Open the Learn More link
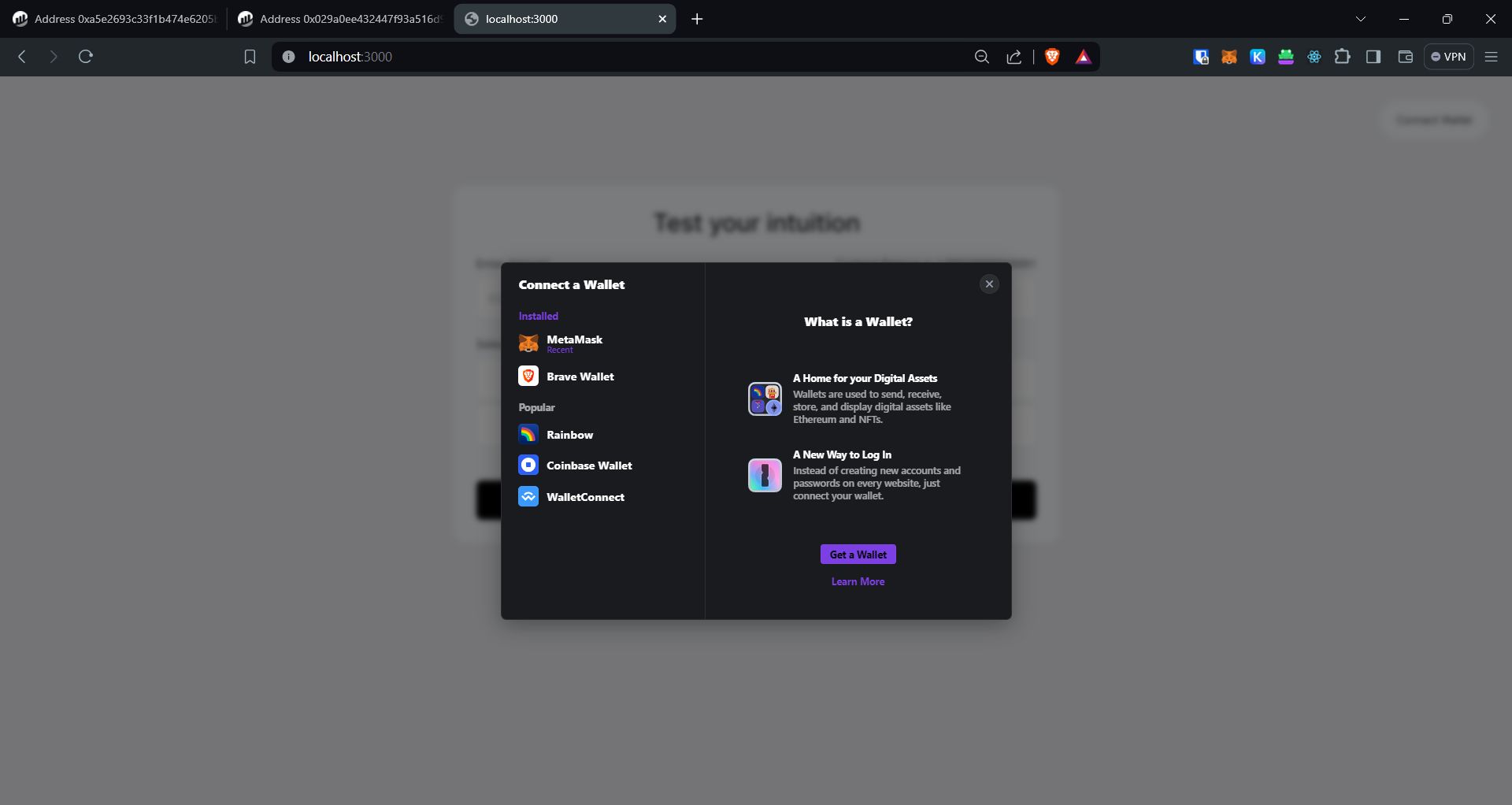The image size is (1512, 805). [x=858, y=582]
